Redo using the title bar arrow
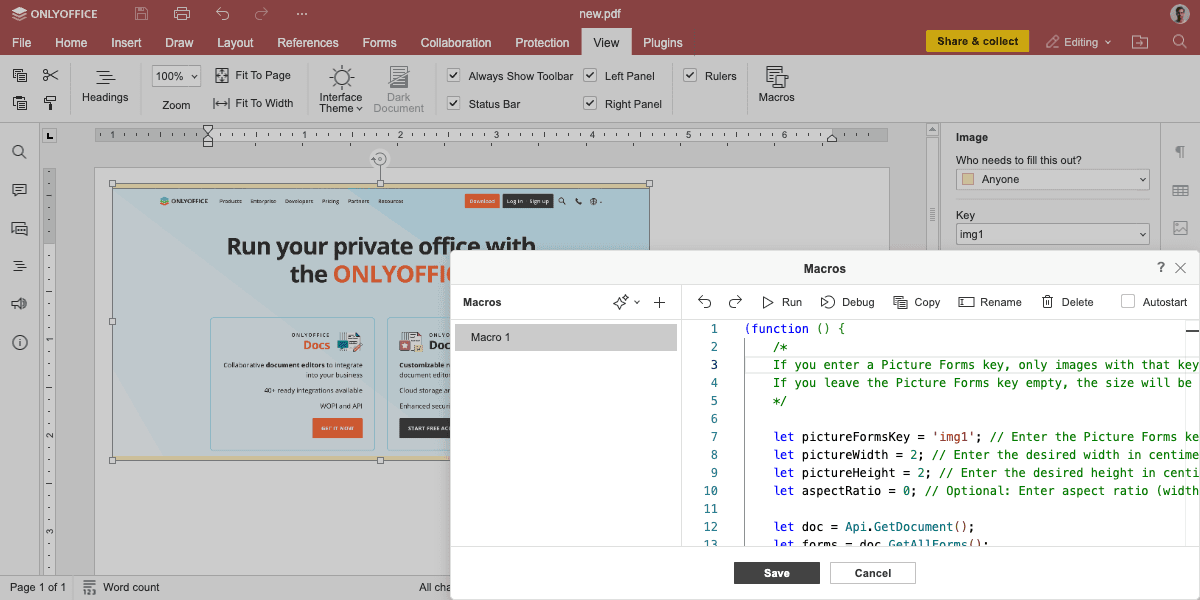 pos(262,14)
